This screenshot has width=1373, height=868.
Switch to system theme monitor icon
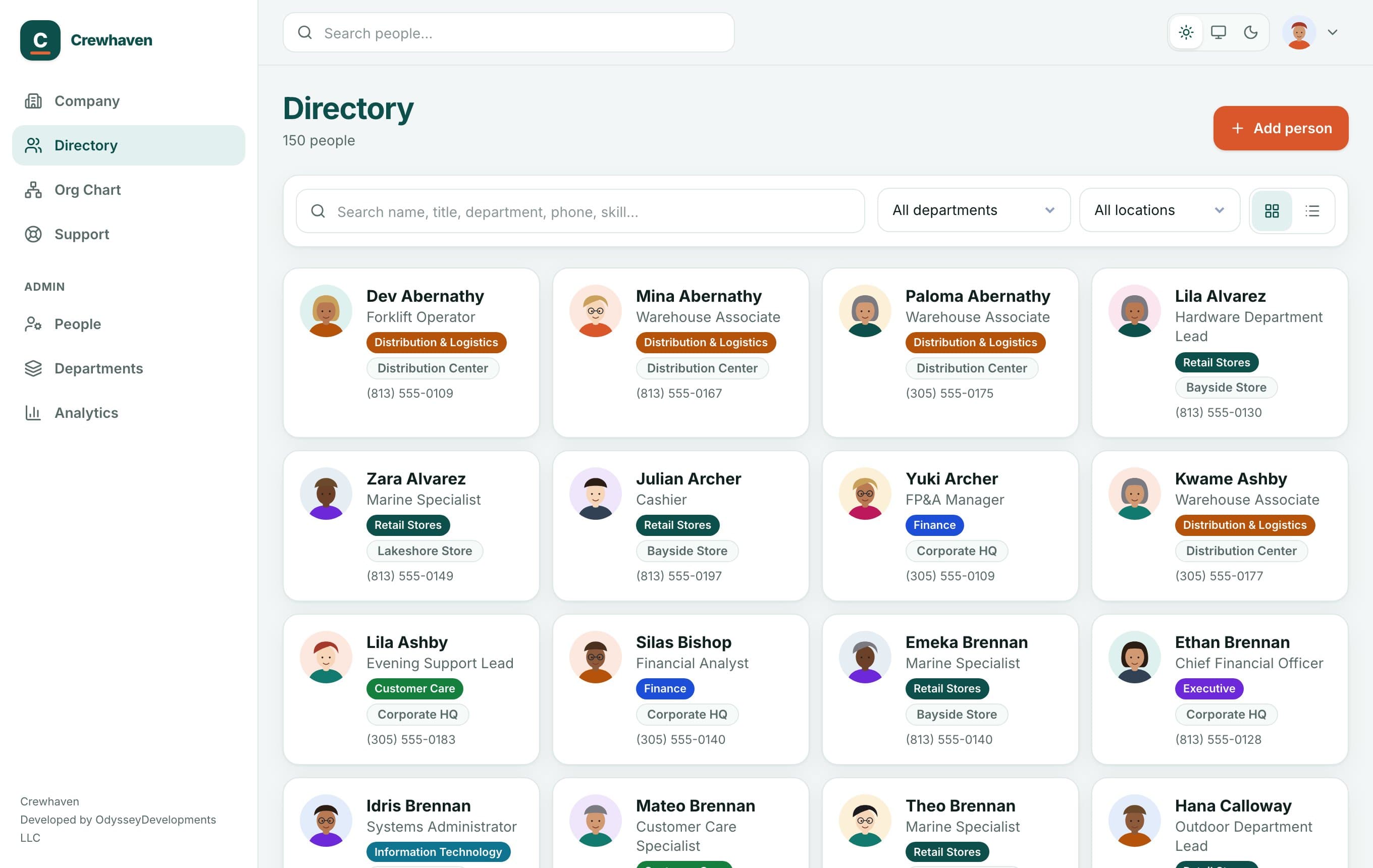click(1219, 32)
